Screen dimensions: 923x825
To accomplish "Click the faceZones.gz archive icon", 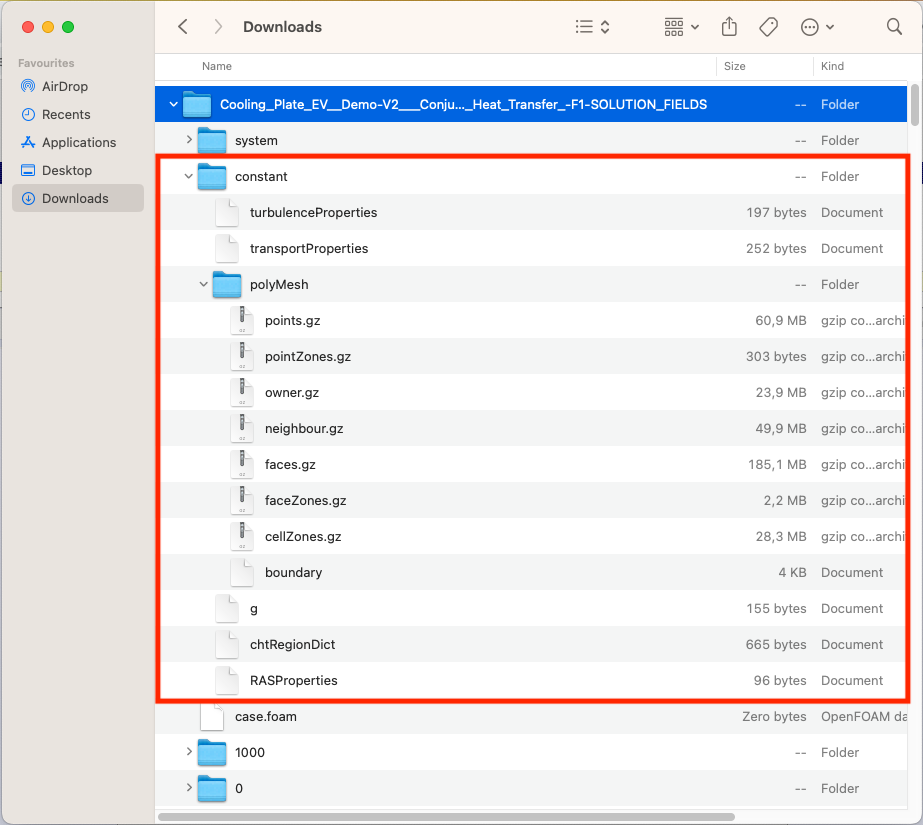I will tap(242, 500).
